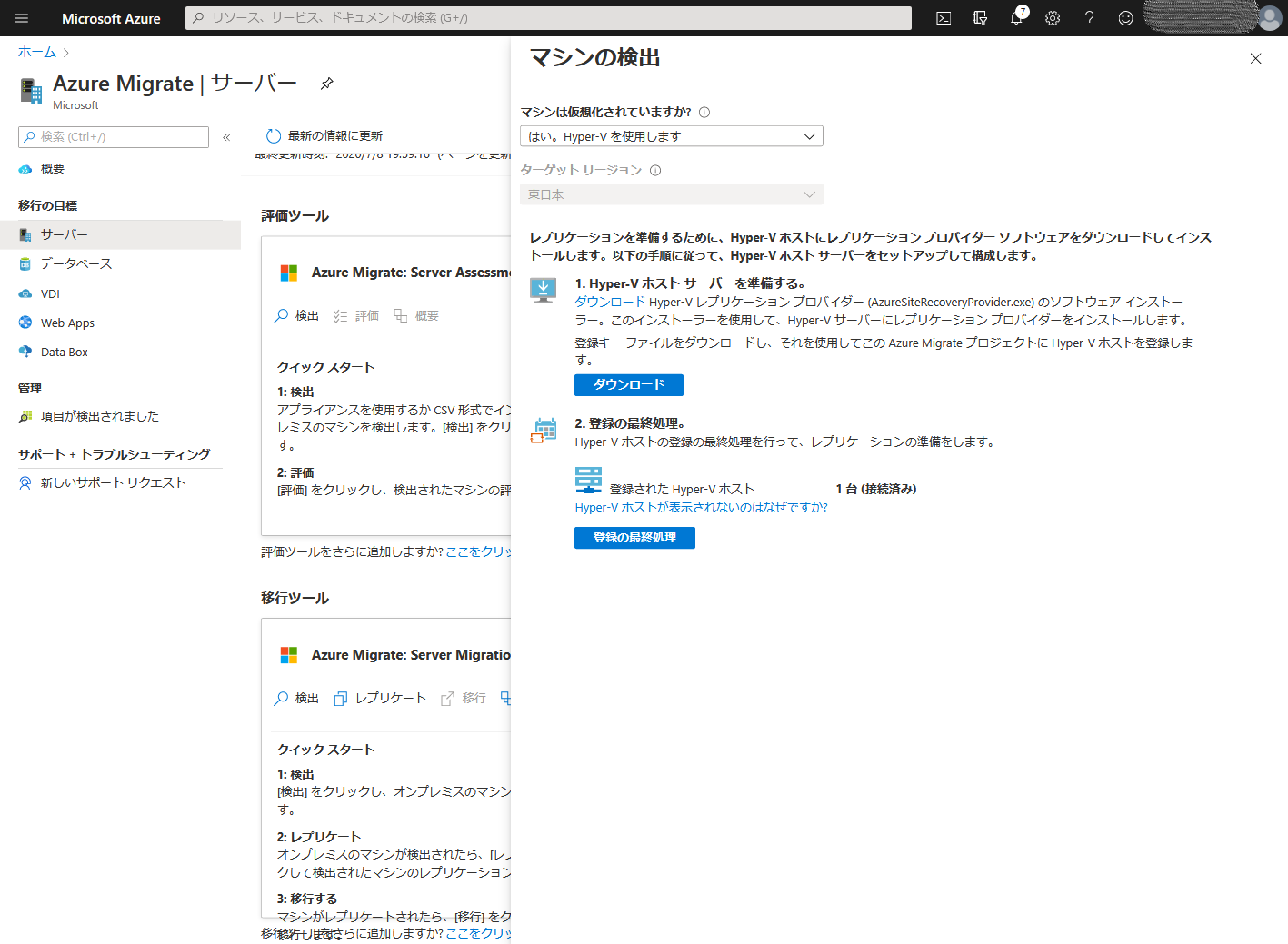The width and height of the screenshot is (1288, 944).
Task: Show info tooltip for マシンは仮想化されていますか
Action: (704, 113)
